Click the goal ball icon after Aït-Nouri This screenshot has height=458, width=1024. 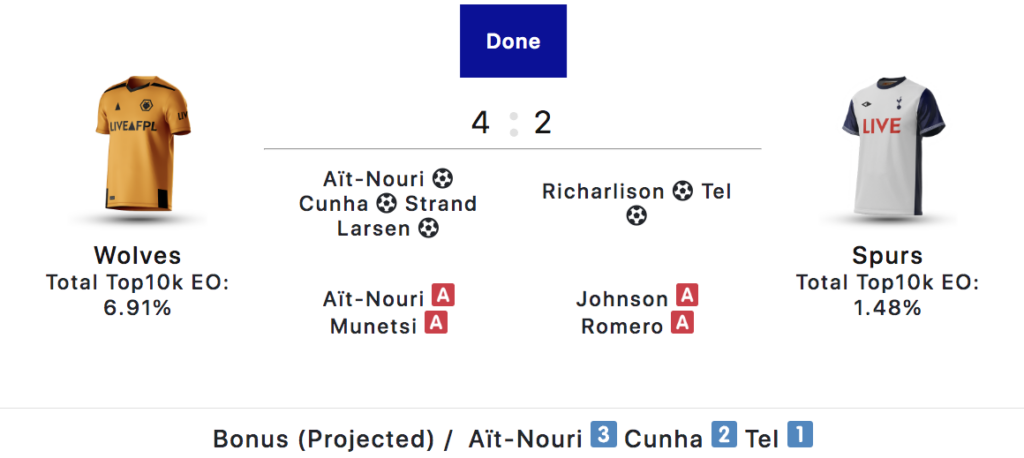coord(443,178)
